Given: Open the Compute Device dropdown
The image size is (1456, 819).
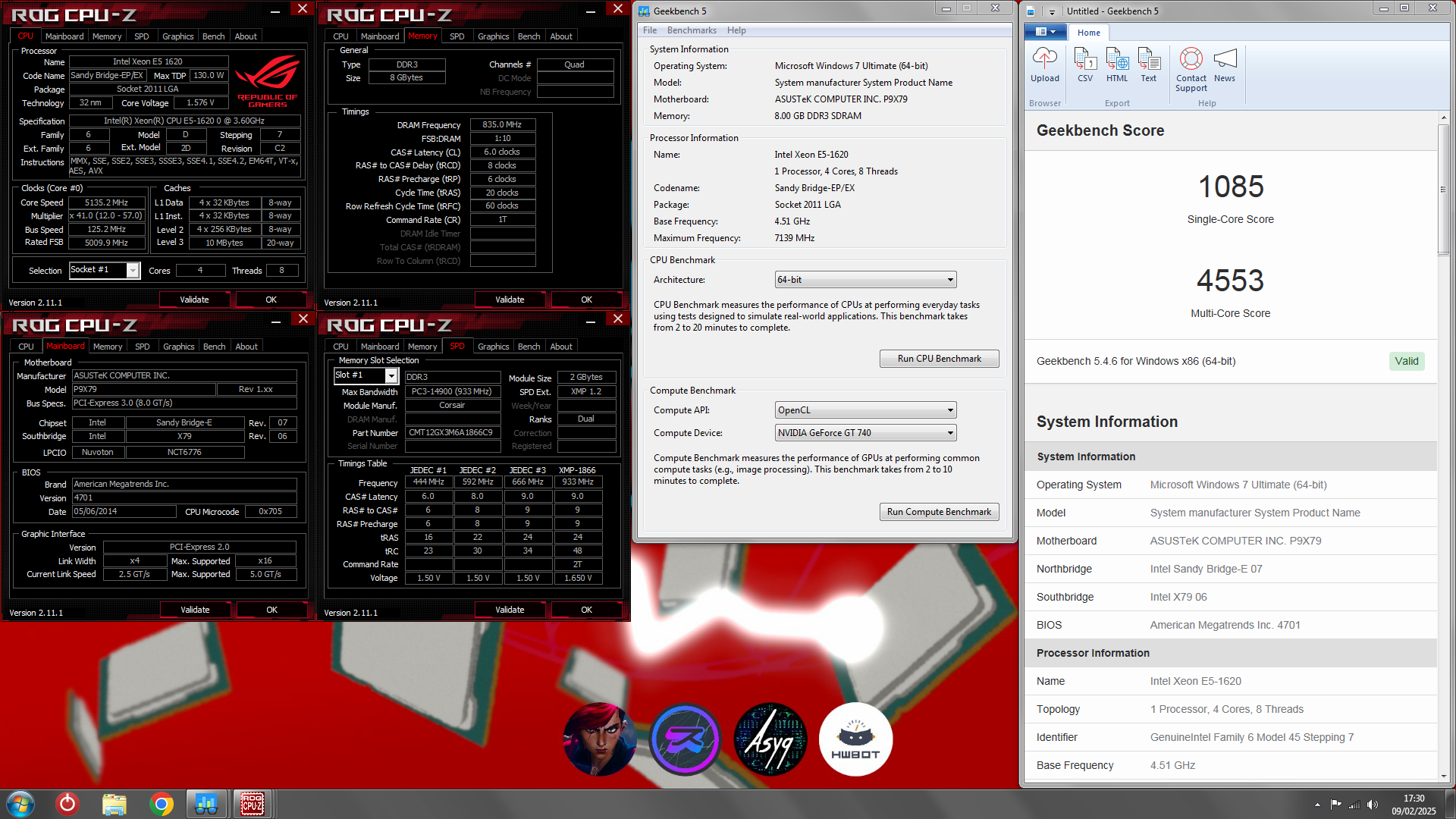Looking at the screenshot, I should [x=865, y=433].
